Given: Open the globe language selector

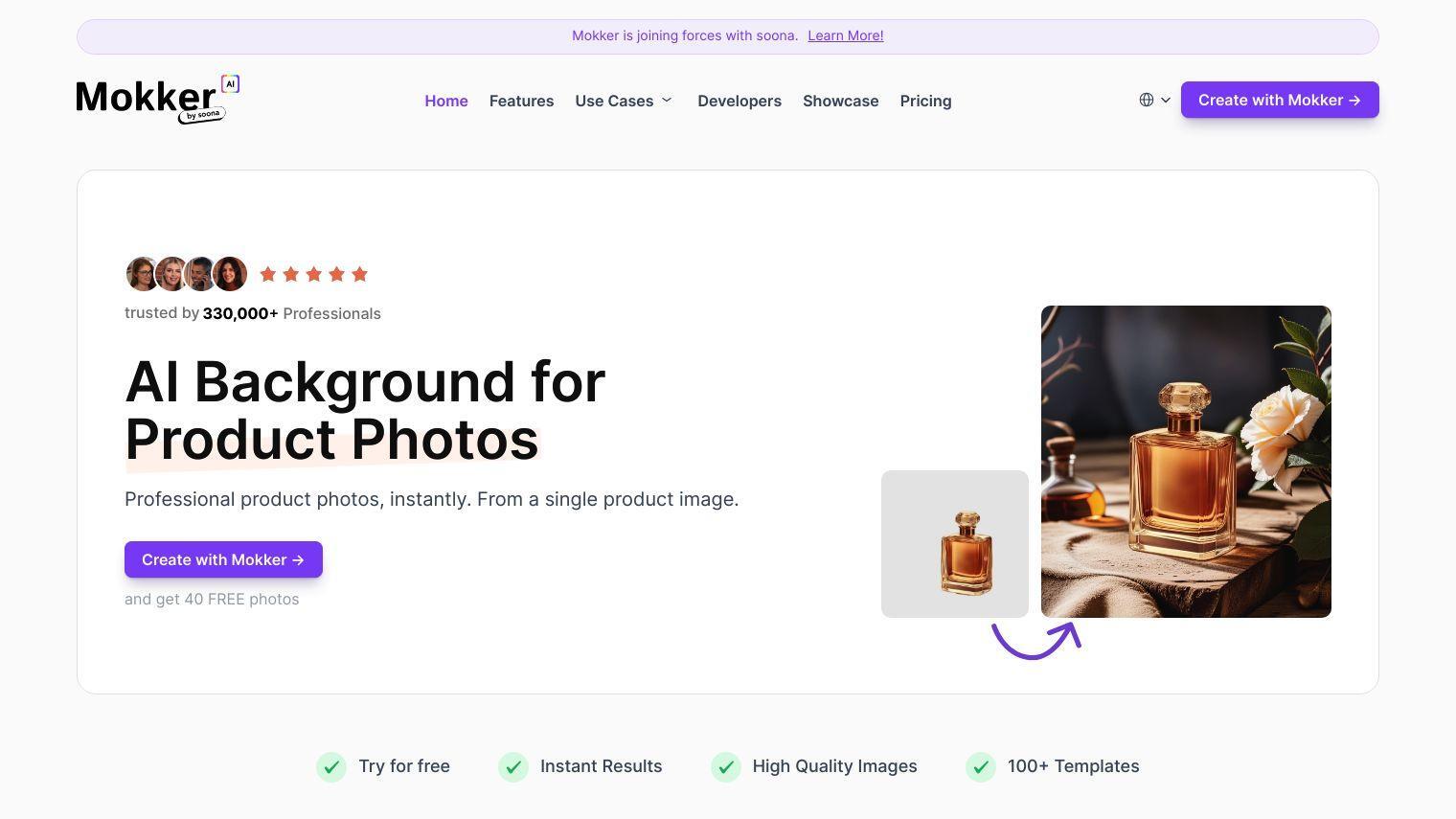Looking at the screenshot, I should pos(1147,100).
